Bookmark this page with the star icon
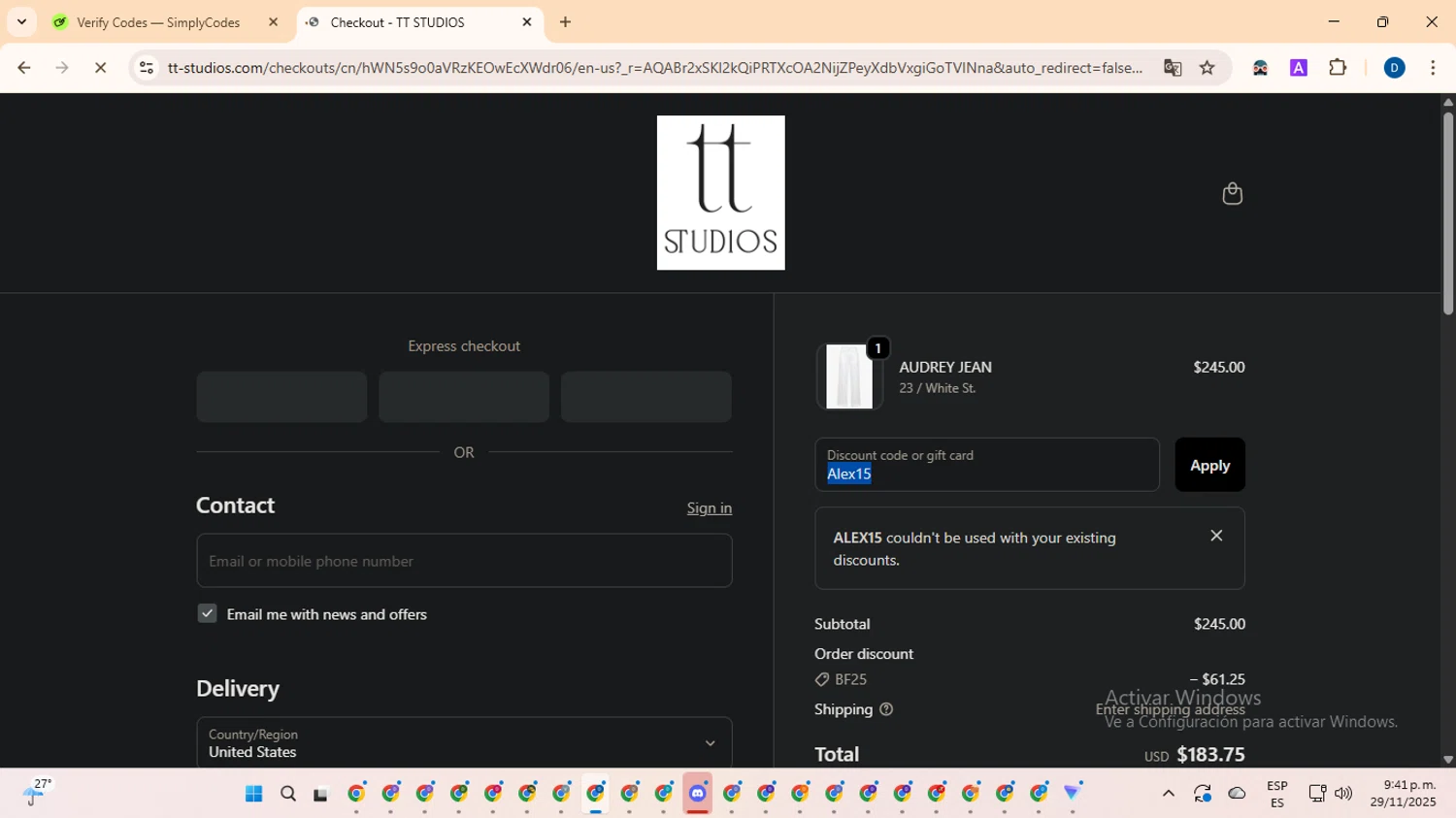 pos(1208,68)
